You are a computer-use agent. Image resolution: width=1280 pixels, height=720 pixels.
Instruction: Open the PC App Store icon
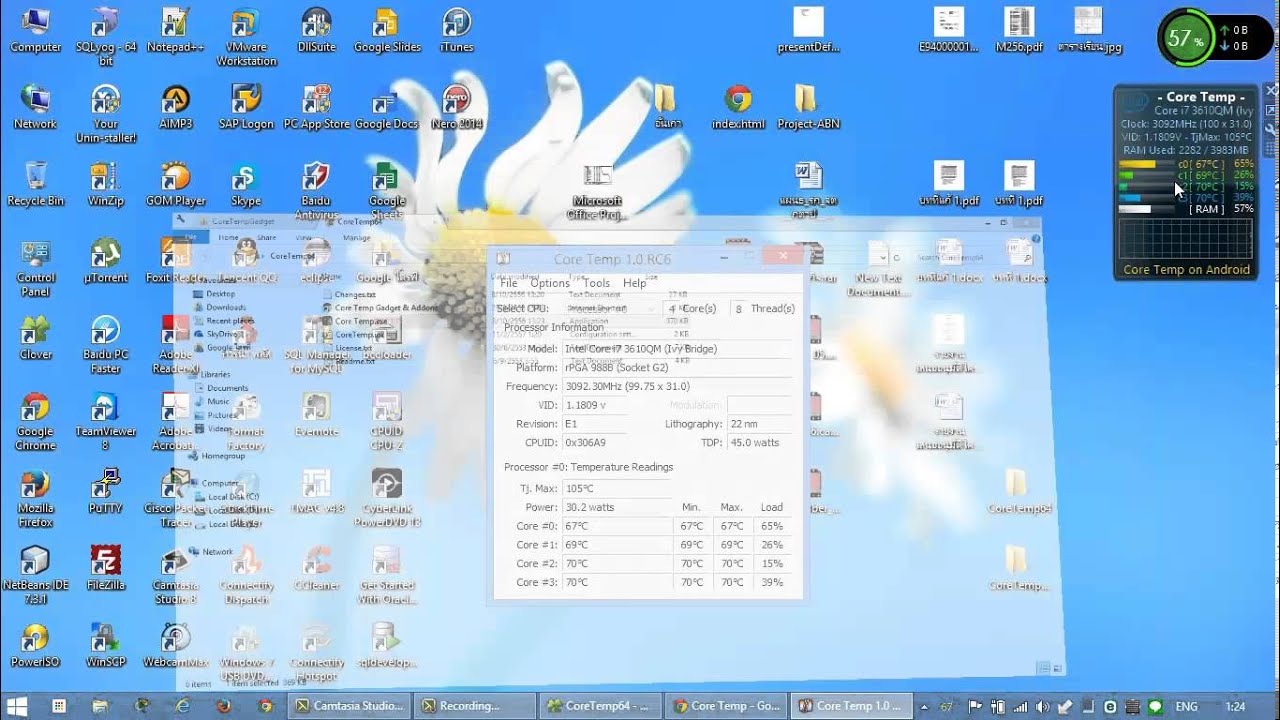(316, 107)
